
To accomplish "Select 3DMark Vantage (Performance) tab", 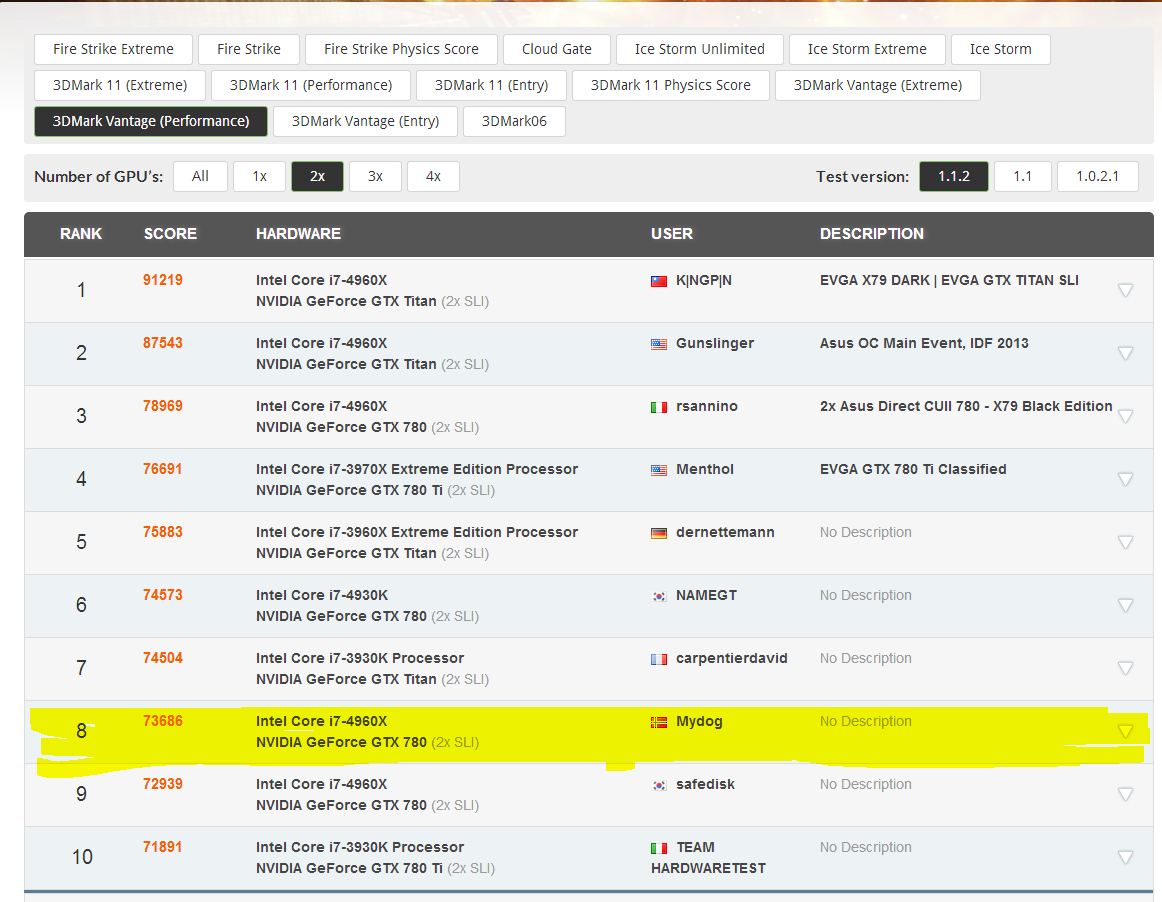I will (x=150, y=122).
